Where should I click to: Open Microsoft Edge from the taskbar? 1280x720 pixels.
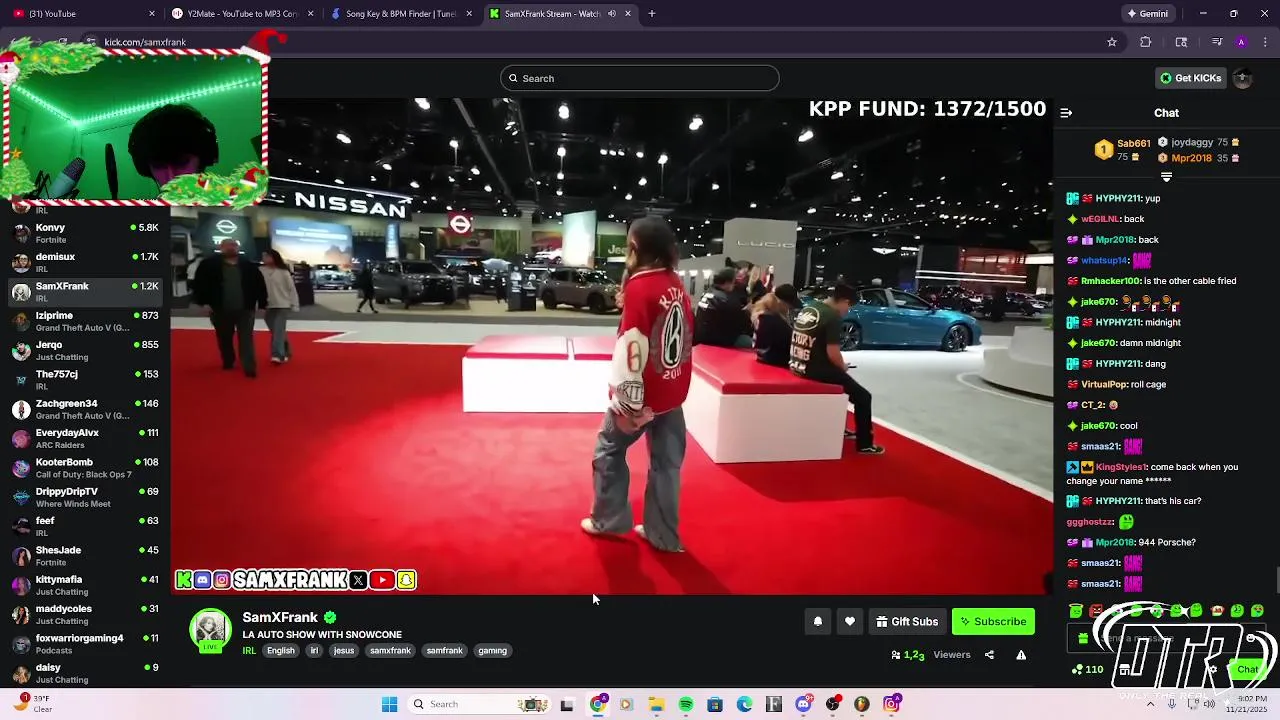click(x=744, y=704)
